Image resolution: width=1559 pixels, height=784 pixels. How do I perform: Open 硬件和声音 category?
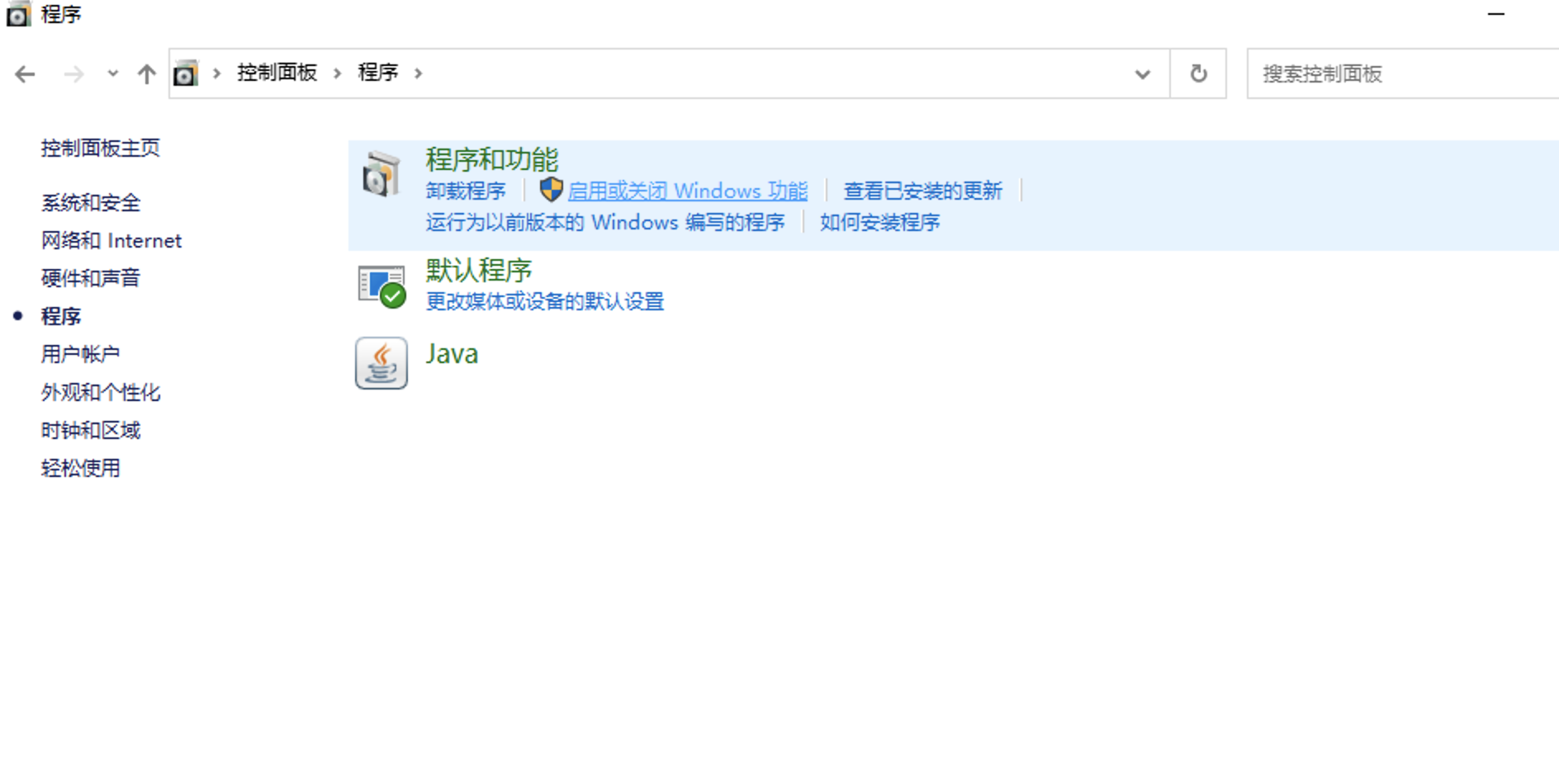click(x=91, y=278)
